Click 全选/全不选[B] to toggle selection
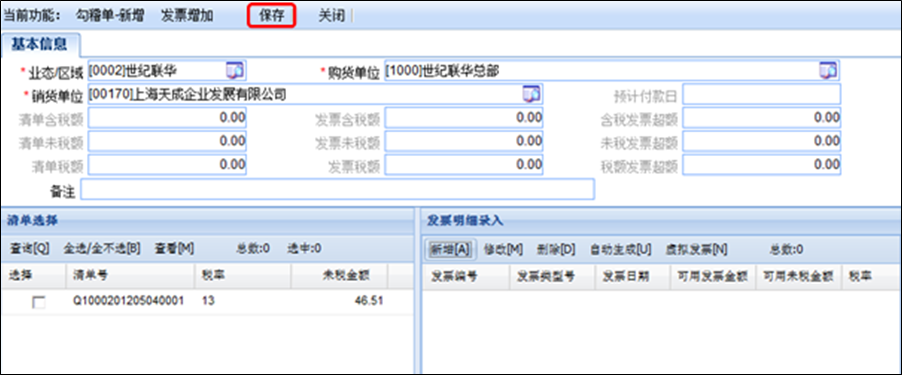Screen dimensions: 902x375 tap(102, 249)
